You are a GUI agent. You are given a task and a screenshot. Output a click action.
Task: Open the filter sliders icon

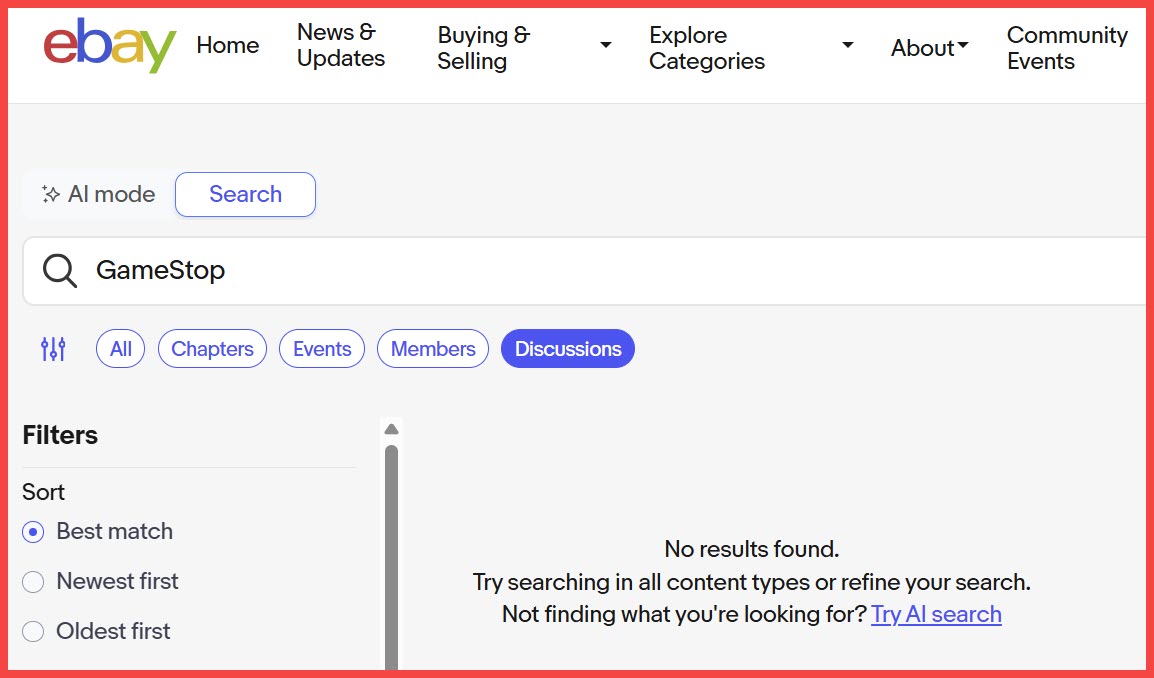point(54,349)
